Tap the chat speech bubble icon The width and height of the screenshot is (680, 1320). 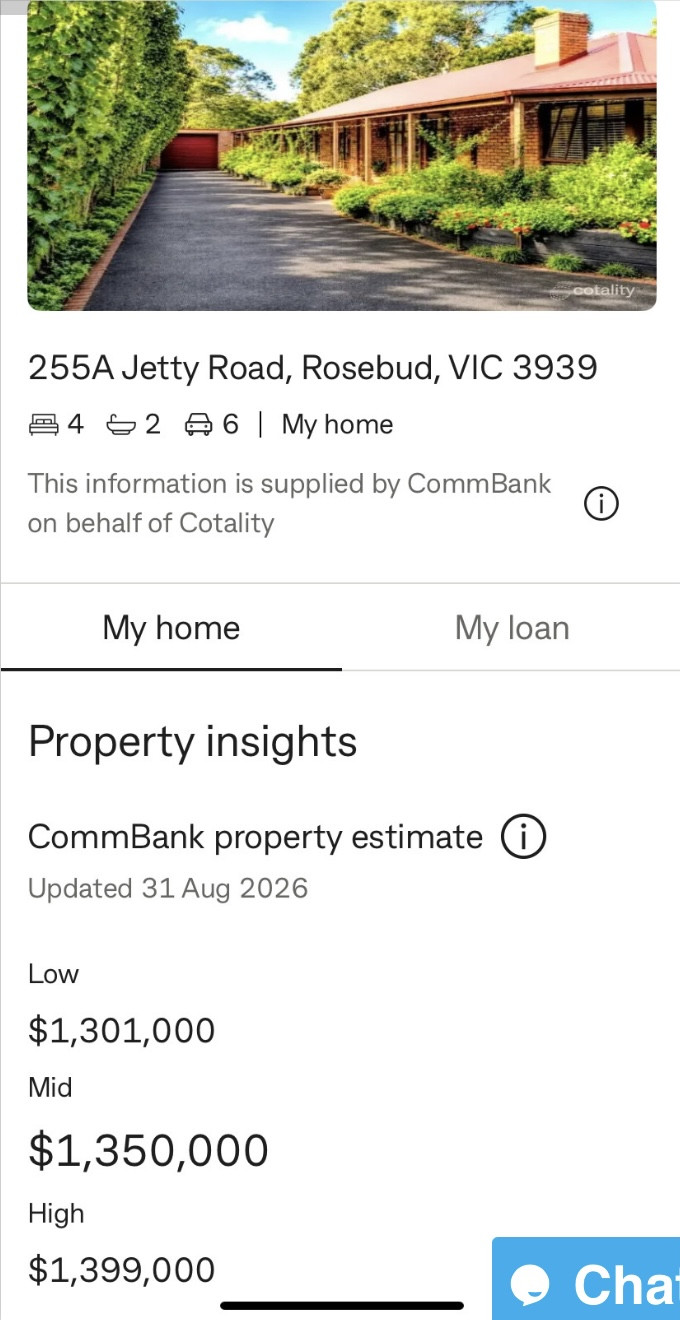pos(532,1284)
